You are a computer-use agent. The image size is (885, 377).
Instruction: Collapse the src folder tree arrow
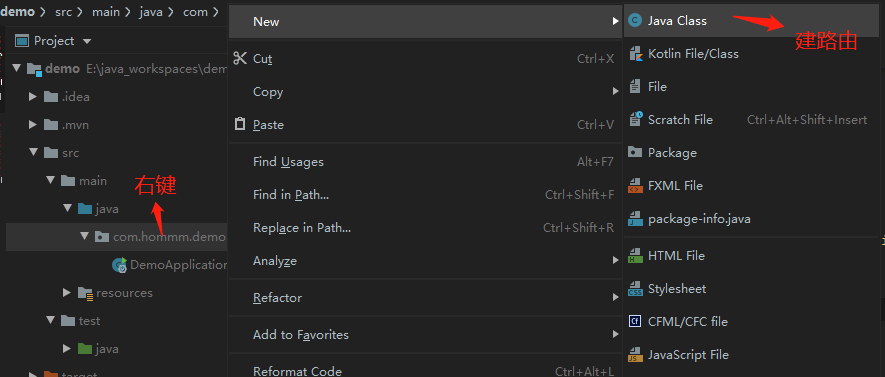pyautogui.click(x=33, y=152)
